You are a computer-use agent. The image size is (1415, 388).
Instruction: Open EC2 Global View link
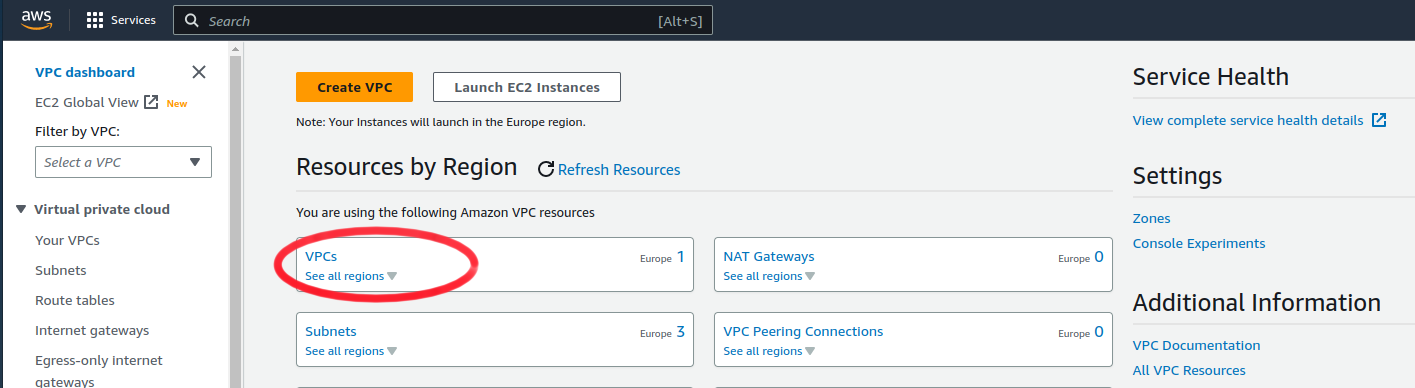point(87,102)
